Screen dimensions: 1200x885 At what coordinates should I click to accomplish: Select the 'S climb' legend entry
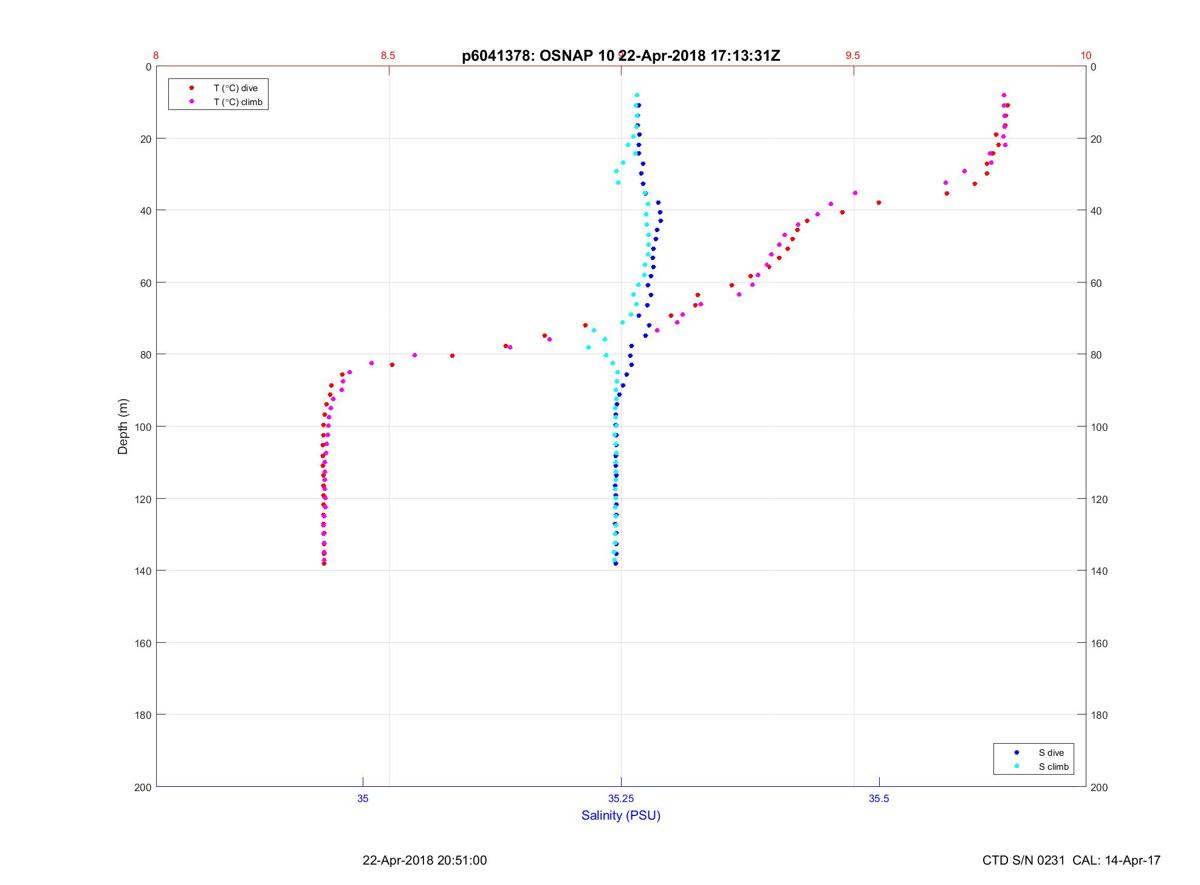point(1053,767)
